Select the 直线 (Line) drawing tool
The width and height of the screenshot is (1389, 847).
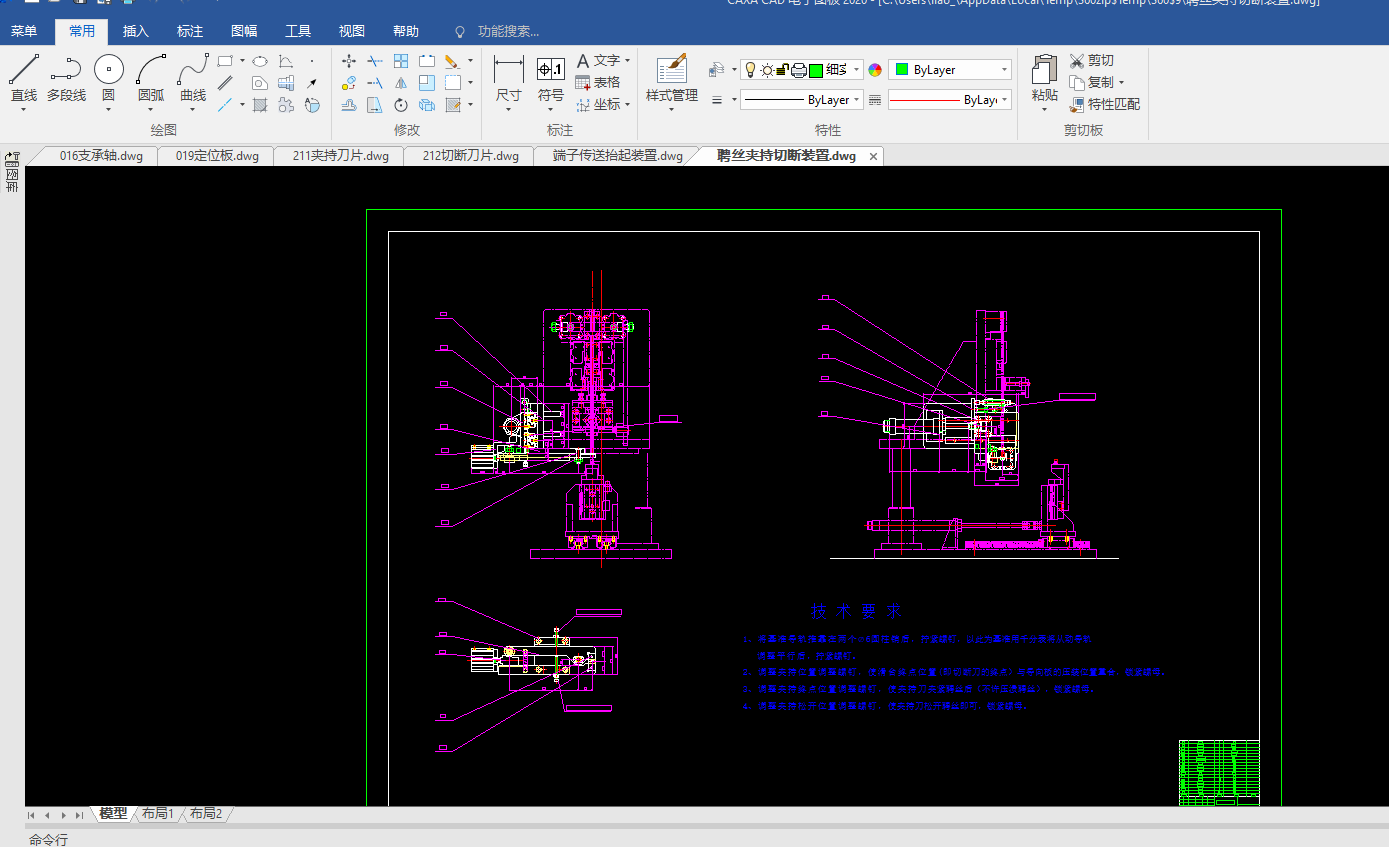(24, 78)
